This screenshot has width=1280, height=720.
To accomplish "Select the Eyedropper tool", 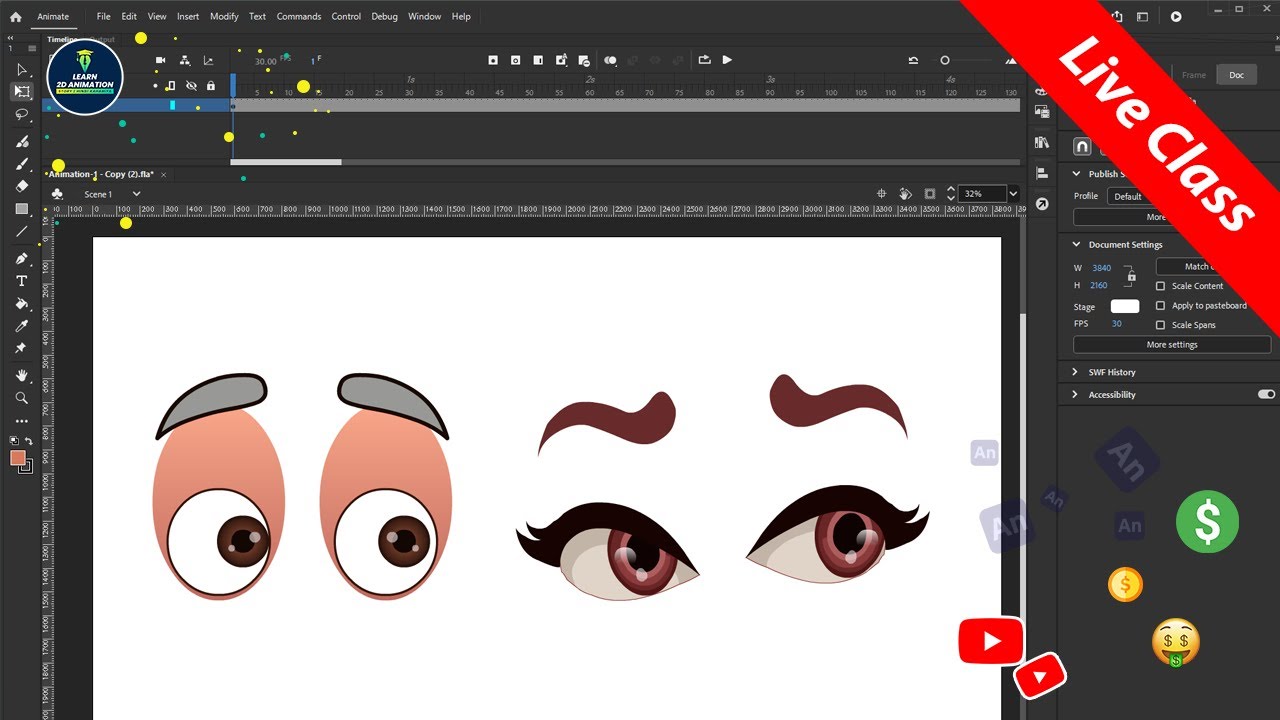I will tap(21, 326).
